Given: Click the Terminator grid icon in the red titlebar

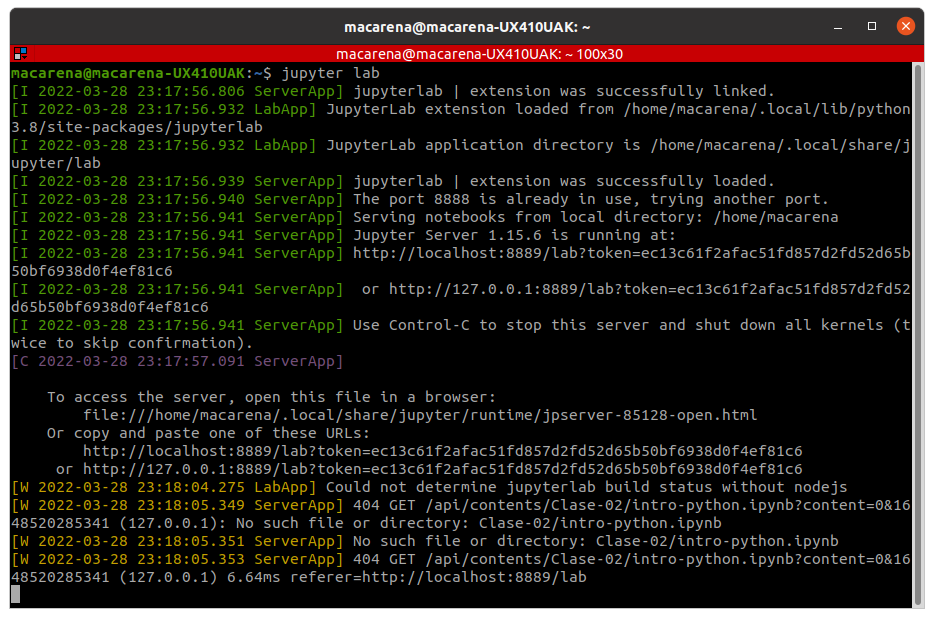Looking at the screenshot, I should pyautogui.click(x=20, y=54).
